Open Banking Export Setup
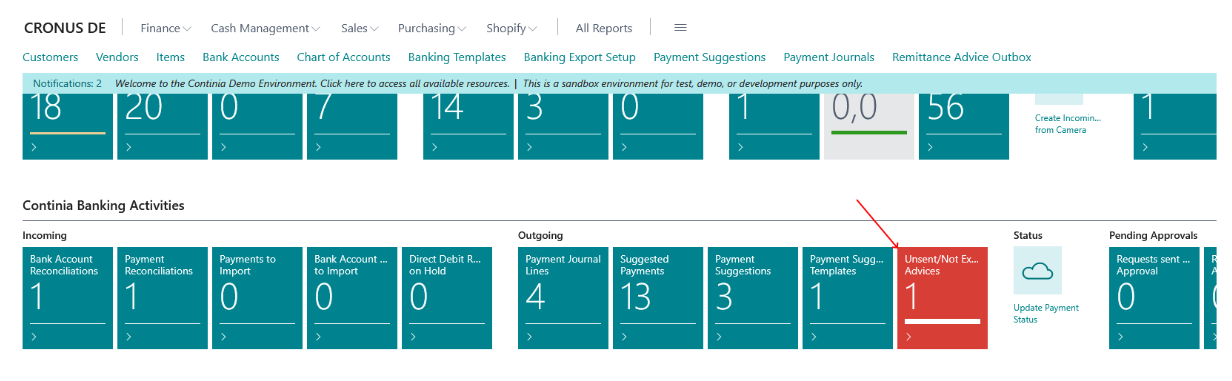The height and width of the screenshot is (381, 1232). (x=579, y=57)
